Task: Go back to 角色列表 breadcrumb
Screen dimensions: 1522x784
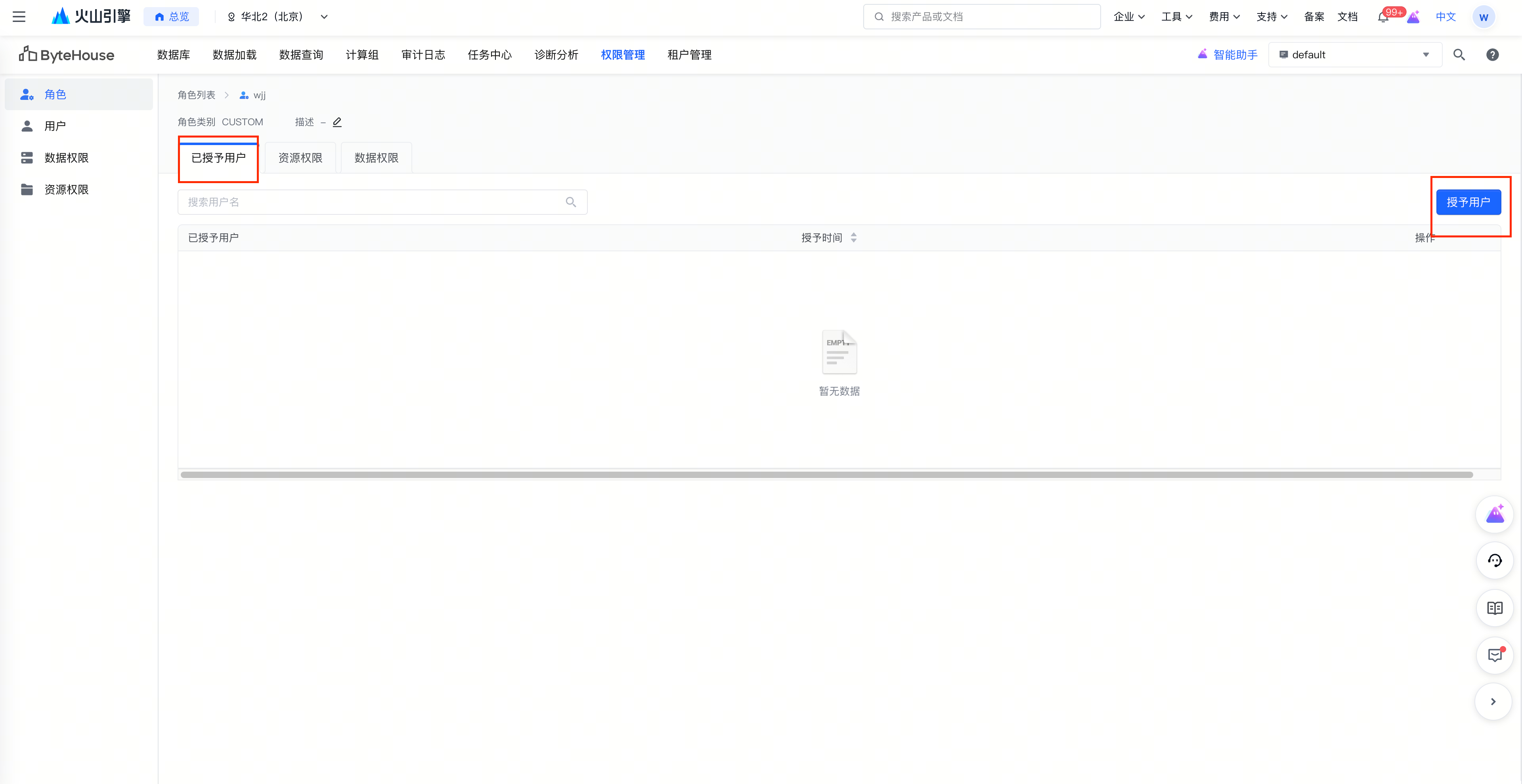Action: click(x=196, y=94)
